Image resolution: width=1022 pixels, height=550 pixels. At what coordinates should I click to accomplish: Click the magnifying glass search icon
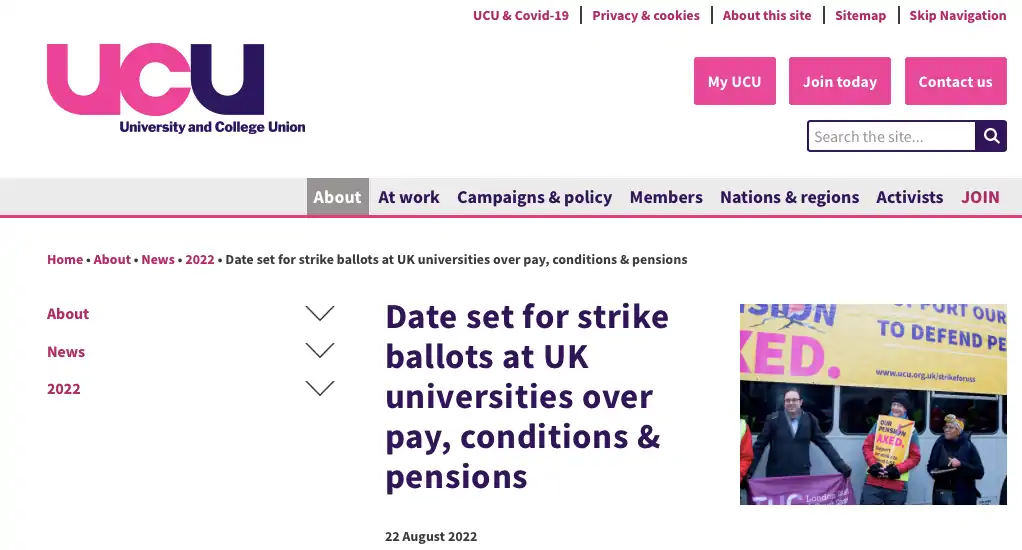tap(991, 136)
